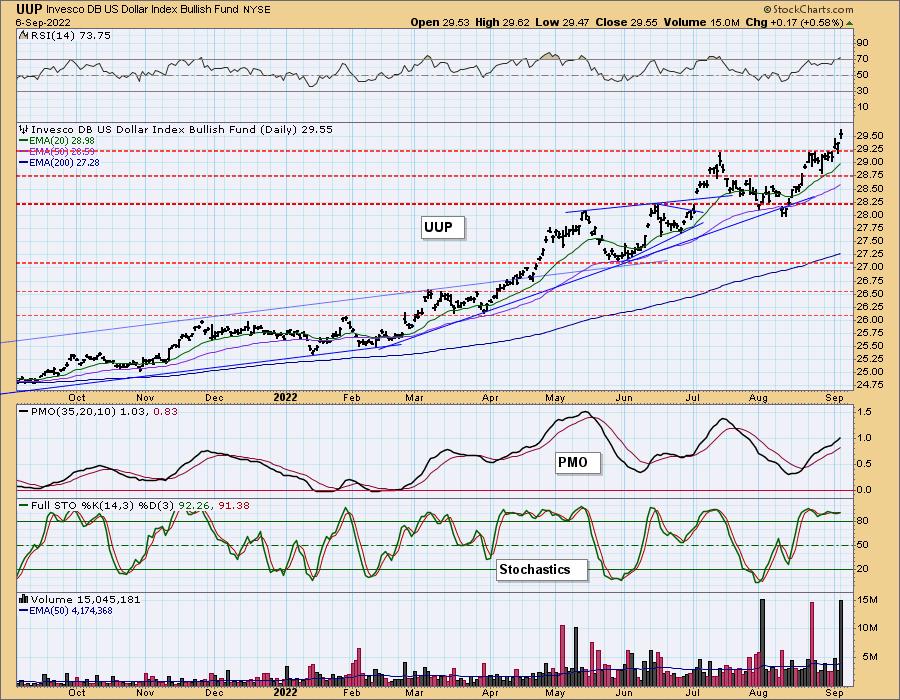Click the 1.5 level on PMO axis

pos(864,412)
